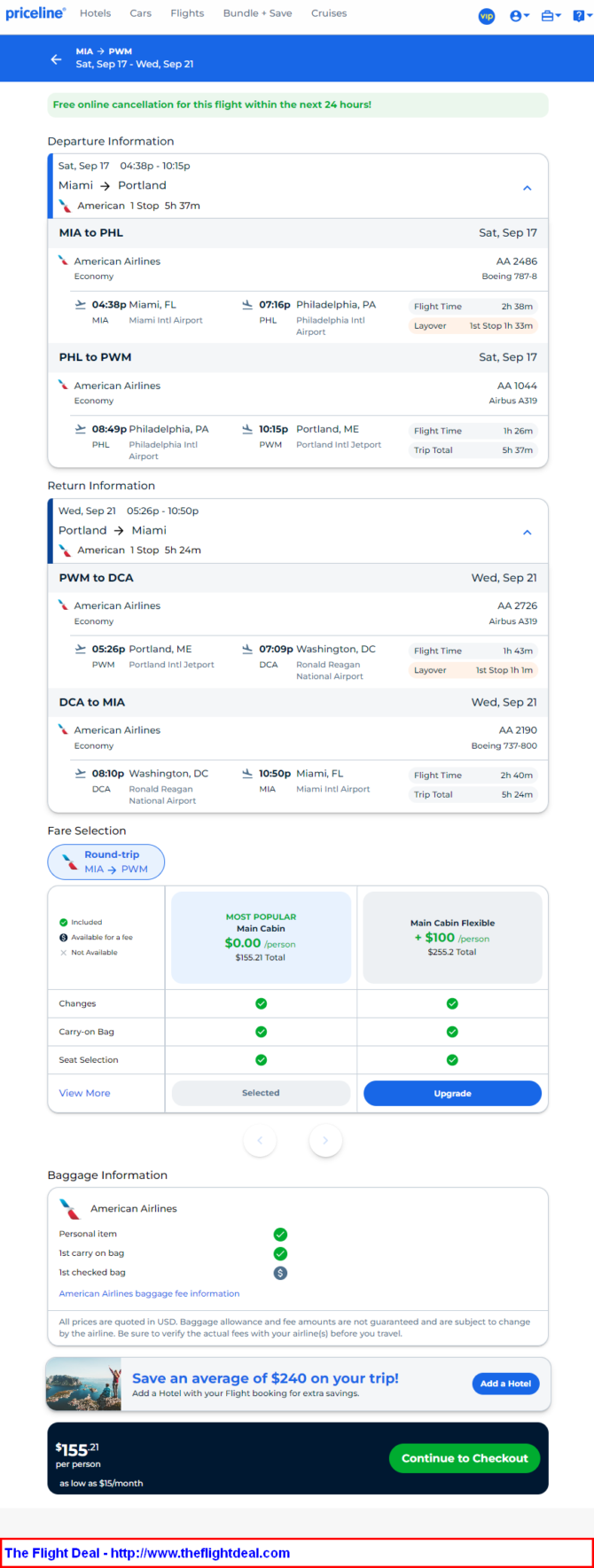Viewport: 594px width, 1568px height.
Task: Click the Included legend checkmark icon
Action: (x=64, y=923)
